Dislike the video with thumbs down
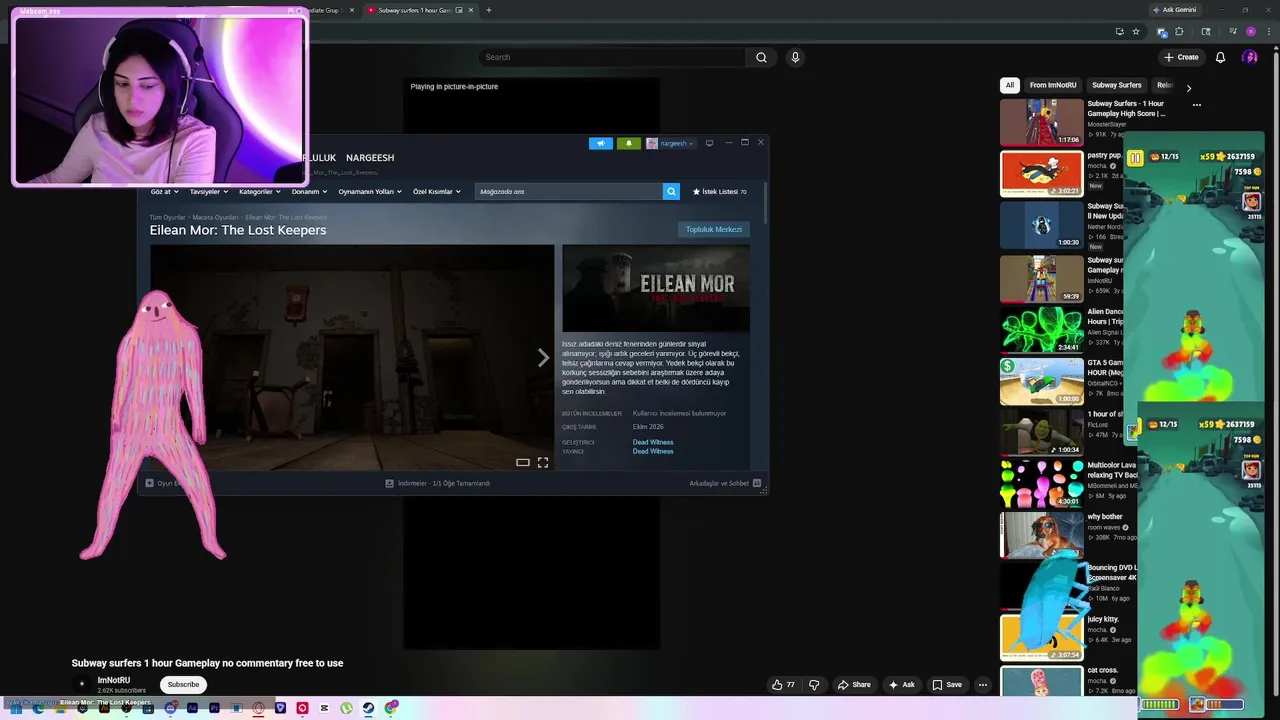The image size is (1280, 720). point(814,685)
